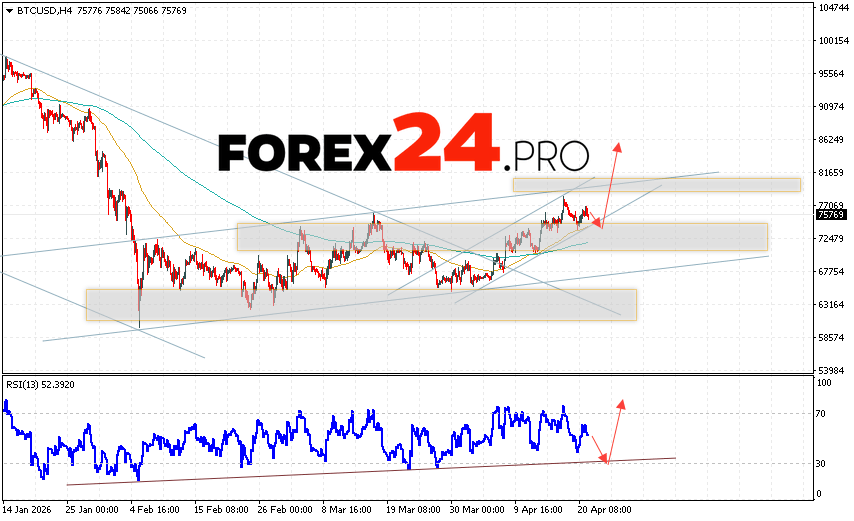Click the upper resistance rectangle near 81659
The height and width of the screenshot is (521, 854).
click(x=656, y=184)
